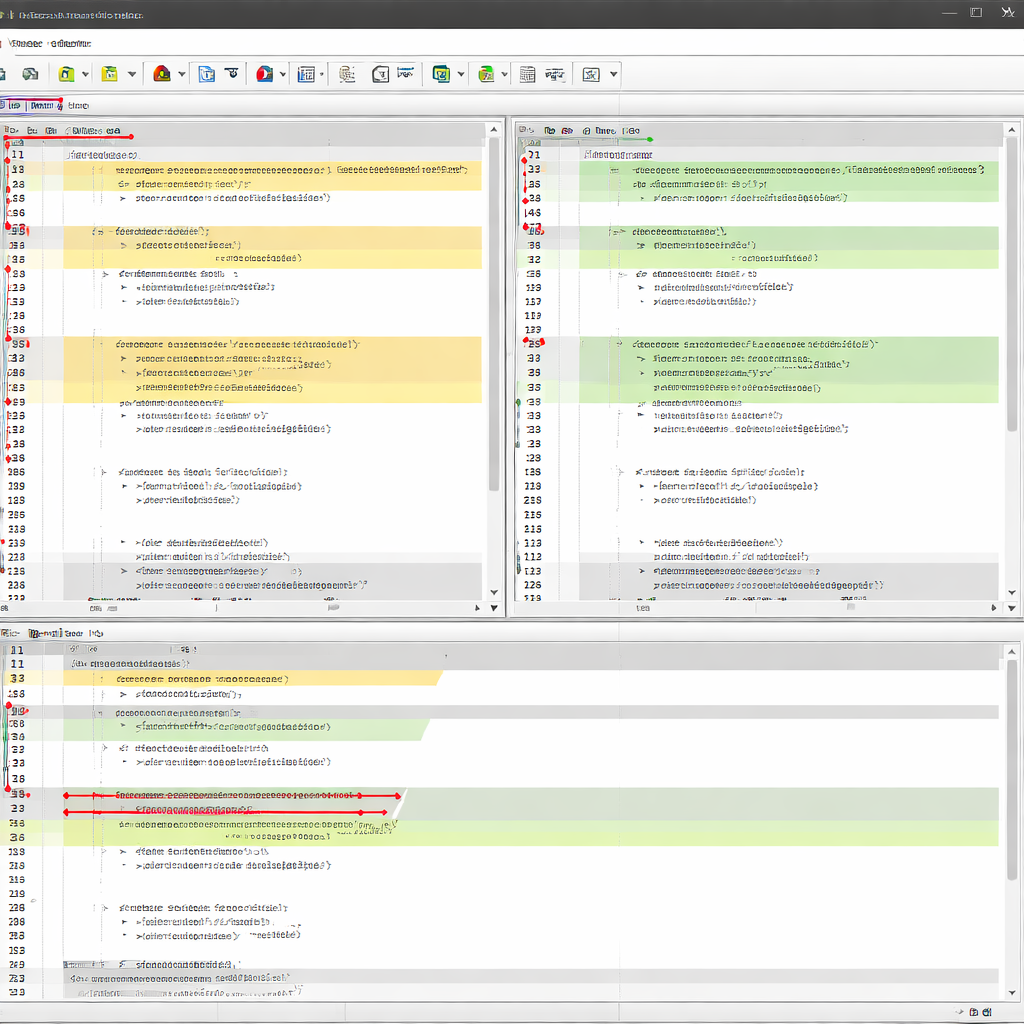Open dropdown arrow beside the boxed X icon
The image size is (1024, 1024).
coord(613,74)
